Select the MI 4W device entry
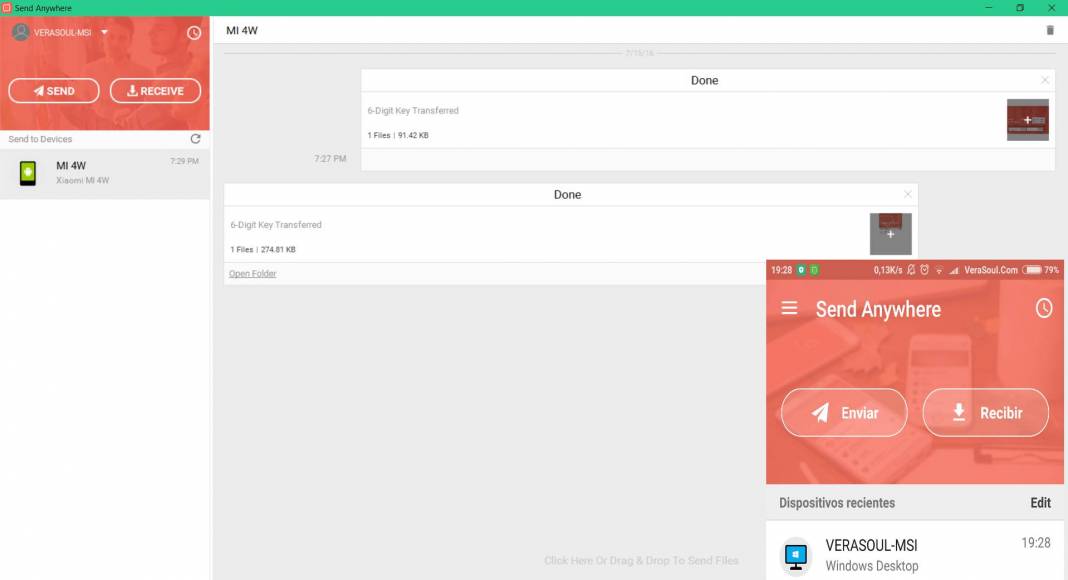Screen dimensions: 1068x580 point(105,173)
